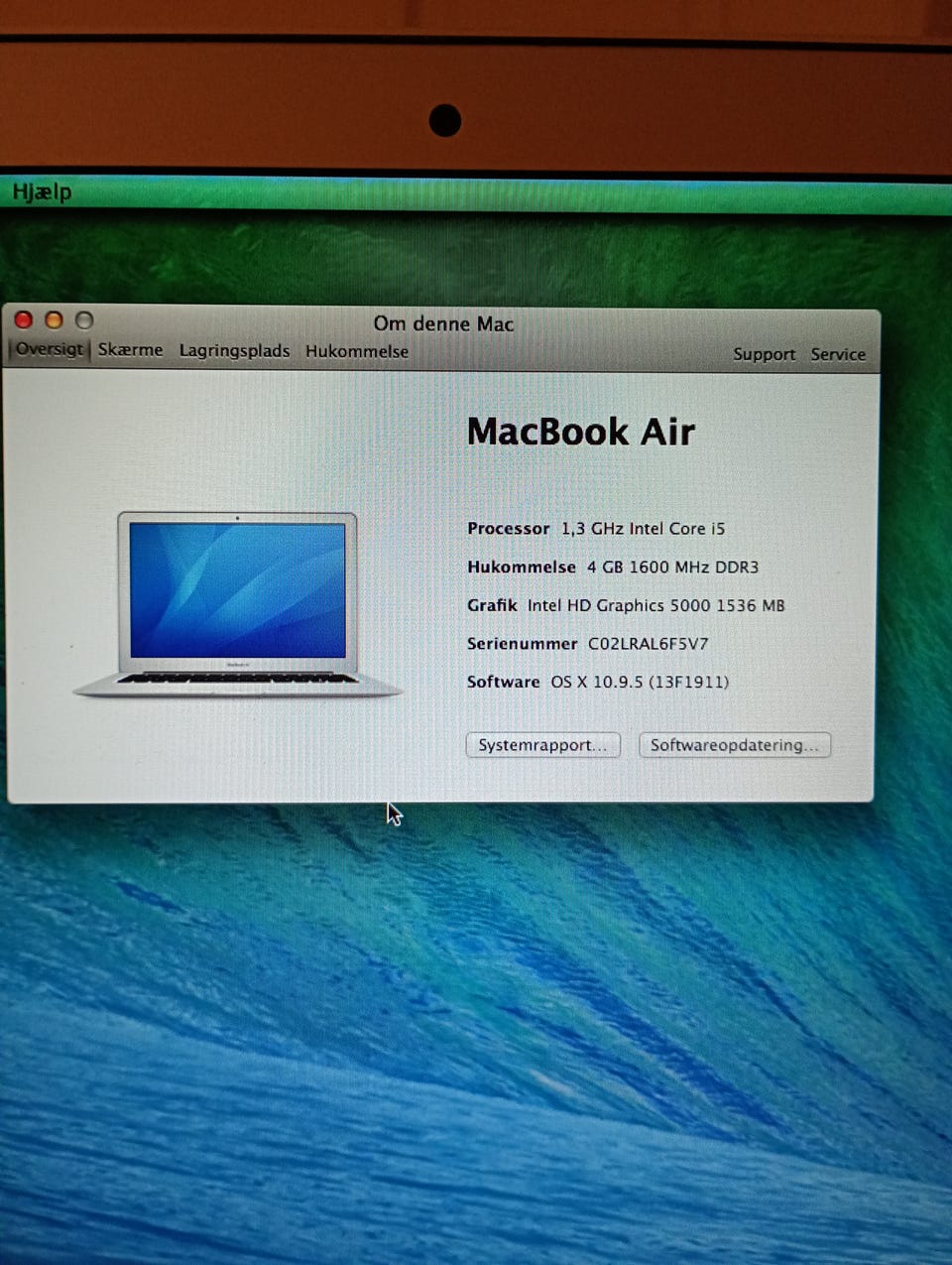
Task: Click the Serienummer label
Action: 522,644
